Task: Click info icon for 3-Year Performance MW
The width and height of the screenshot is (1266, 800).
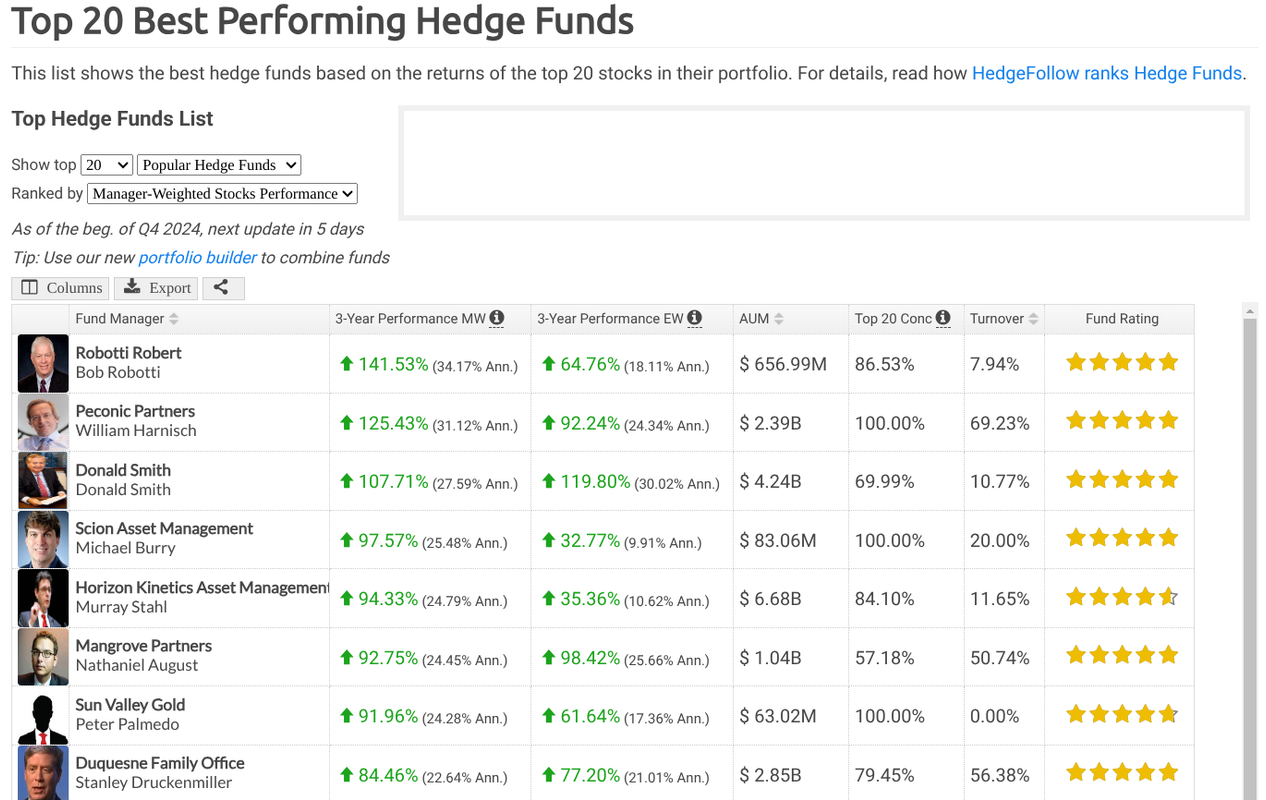Action: coord(497,318)
